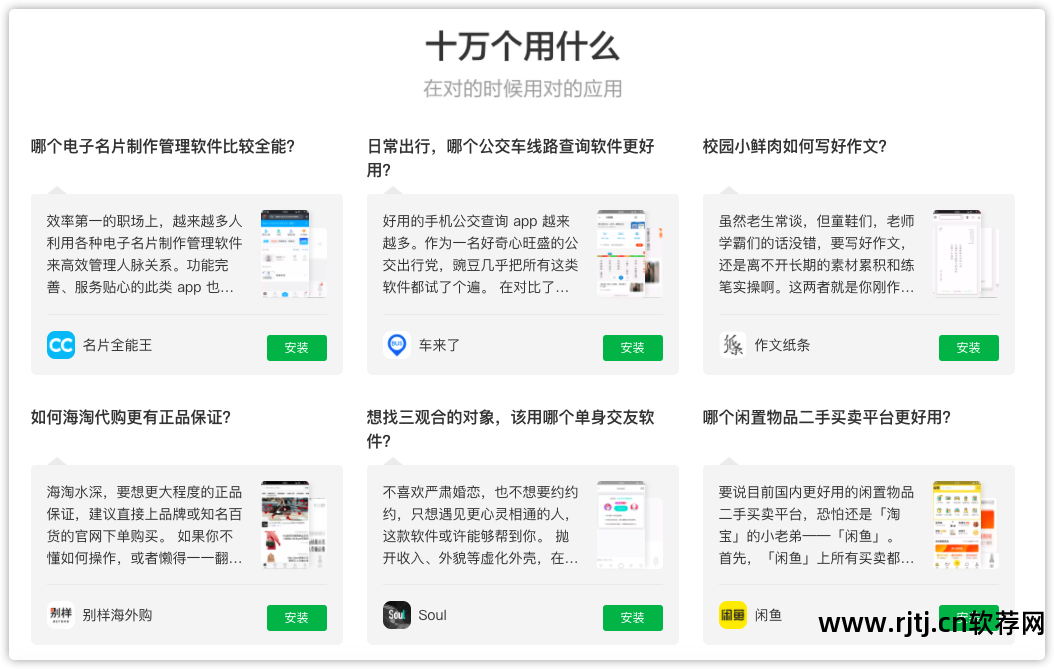Open question 哪个闲置物品二手买卖平台更好用?
Image resolution: width=1054 pixels, height=669 pixels.
(x=827, y=418)
